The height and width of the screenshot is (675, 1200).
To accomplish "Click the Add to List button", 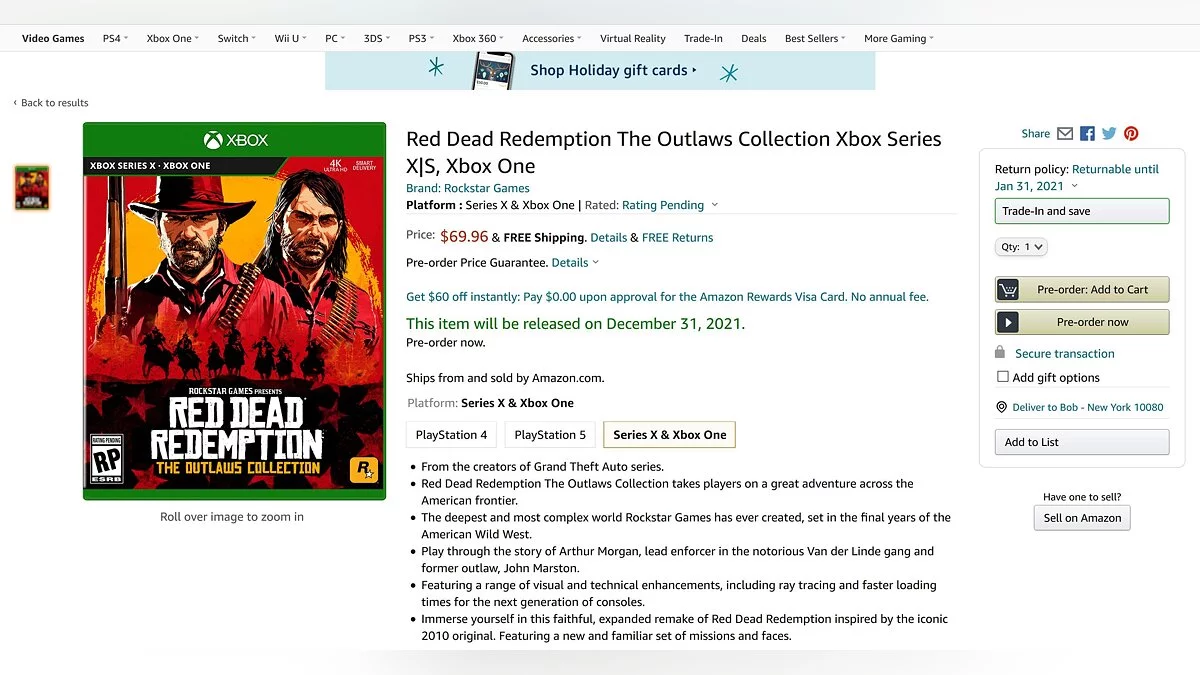I will tap(1081, 442).
